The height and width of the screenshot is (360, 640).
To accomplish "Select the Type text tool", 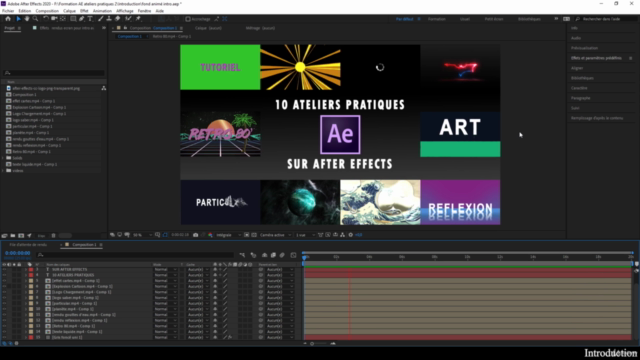I will (x=90, y=19).
